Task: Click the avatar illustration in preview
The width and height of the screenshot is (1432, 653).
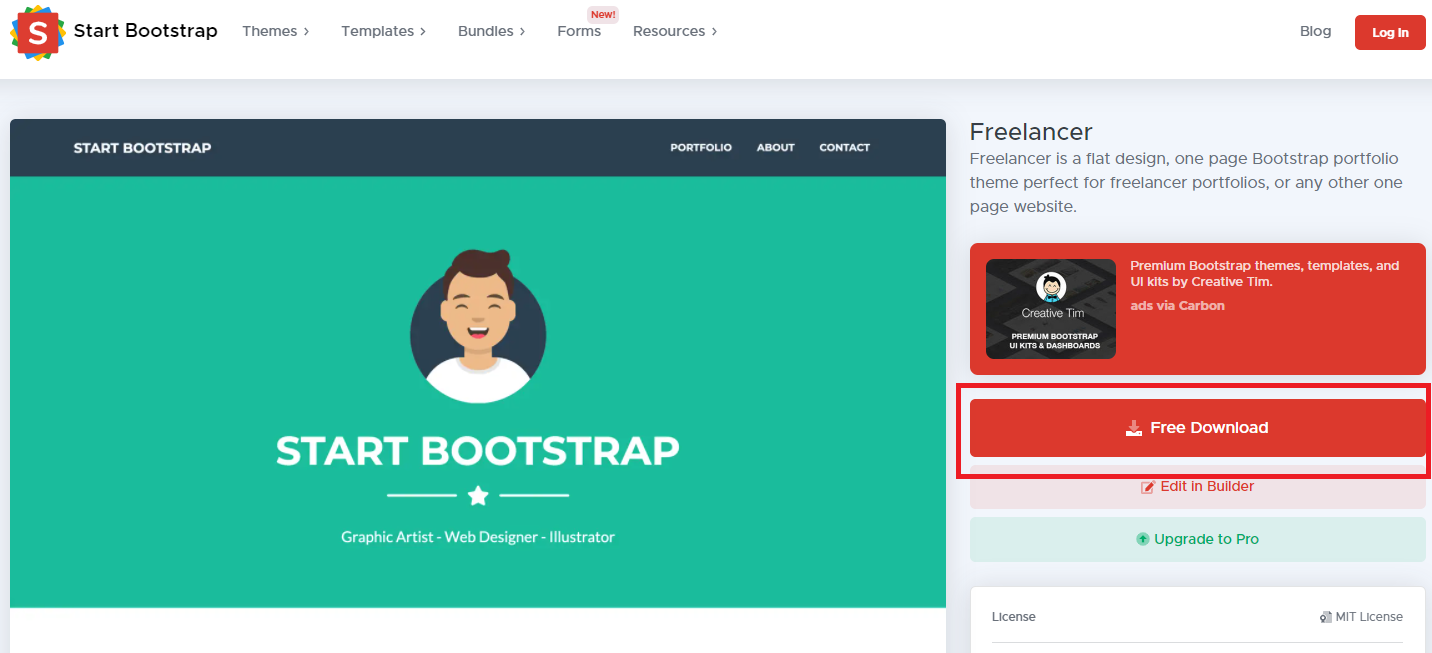Action: click(x=478, y=325)
